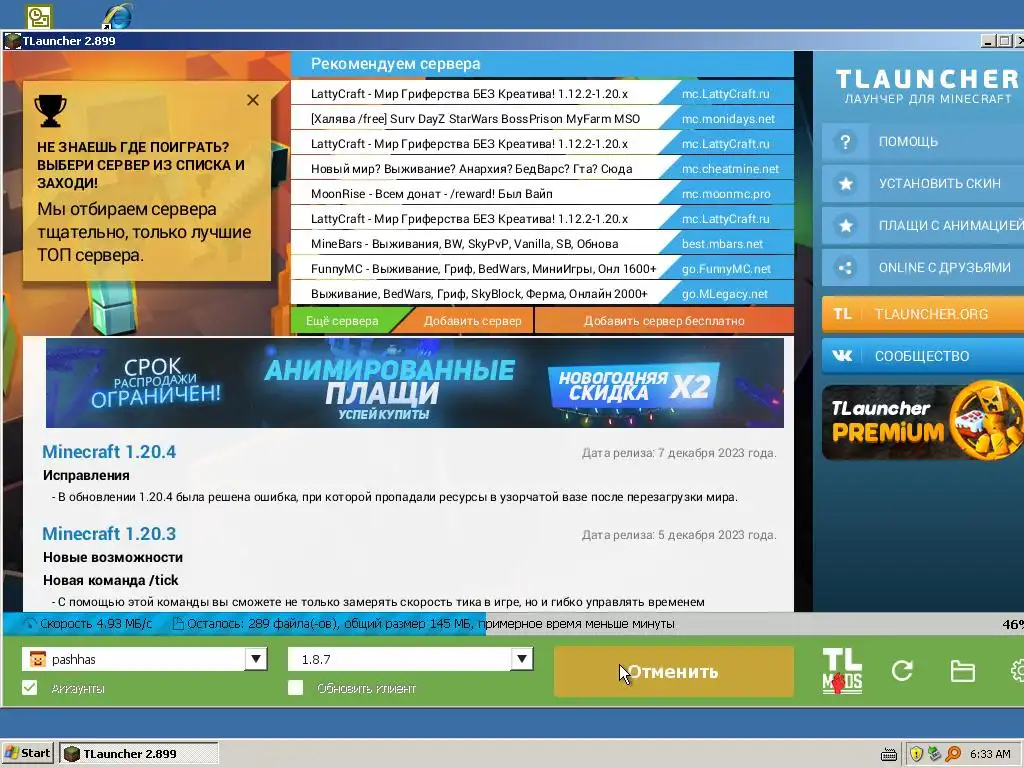
Task: Click TLauncher 2.899 taskbar button
Action: pos(139,754)
